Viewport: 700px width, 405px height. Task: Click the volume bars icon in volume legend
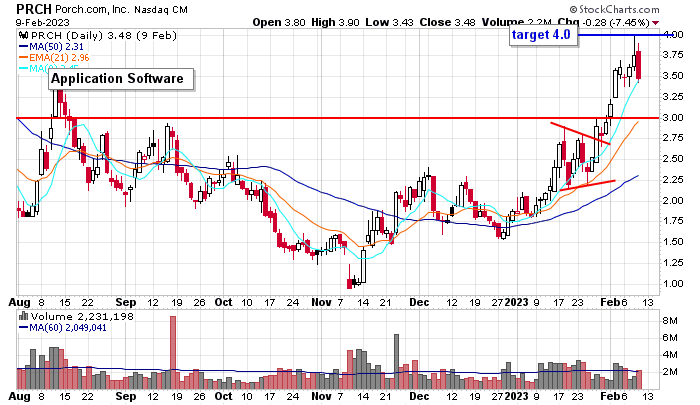(24, 317)
